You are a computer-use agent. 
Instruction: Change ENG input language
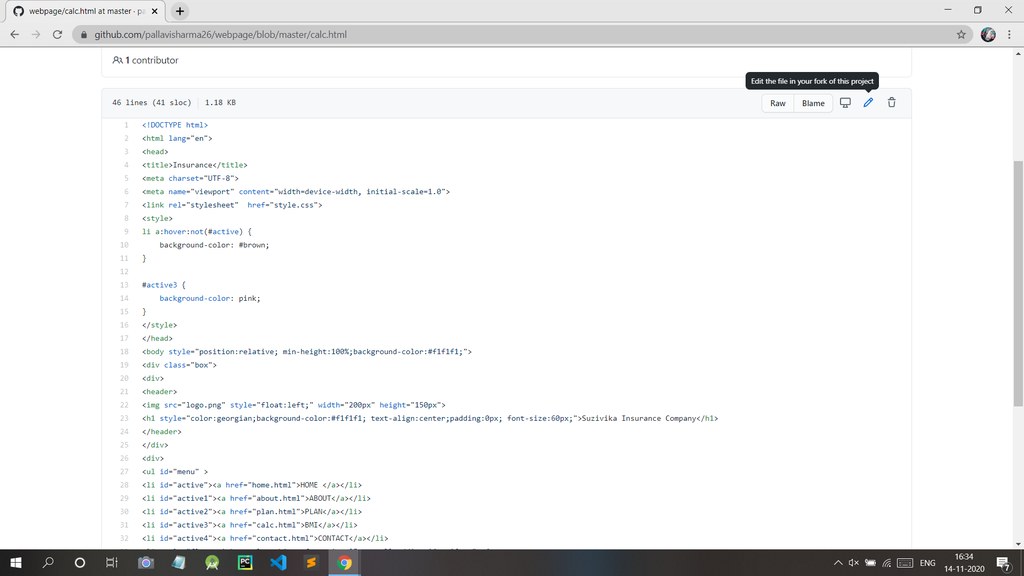[x=927, y=562]
